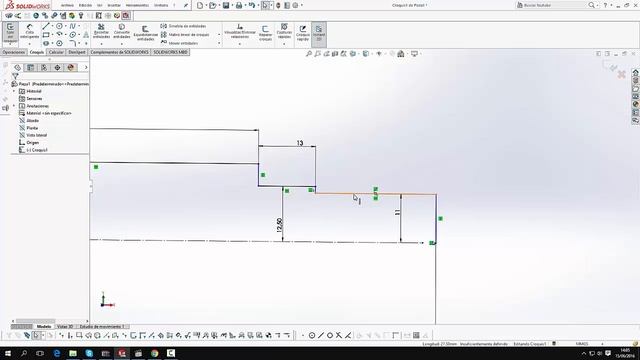Open the Archivo menu
Viewport: 640px width, 360px height.
(x=67, y=5)
